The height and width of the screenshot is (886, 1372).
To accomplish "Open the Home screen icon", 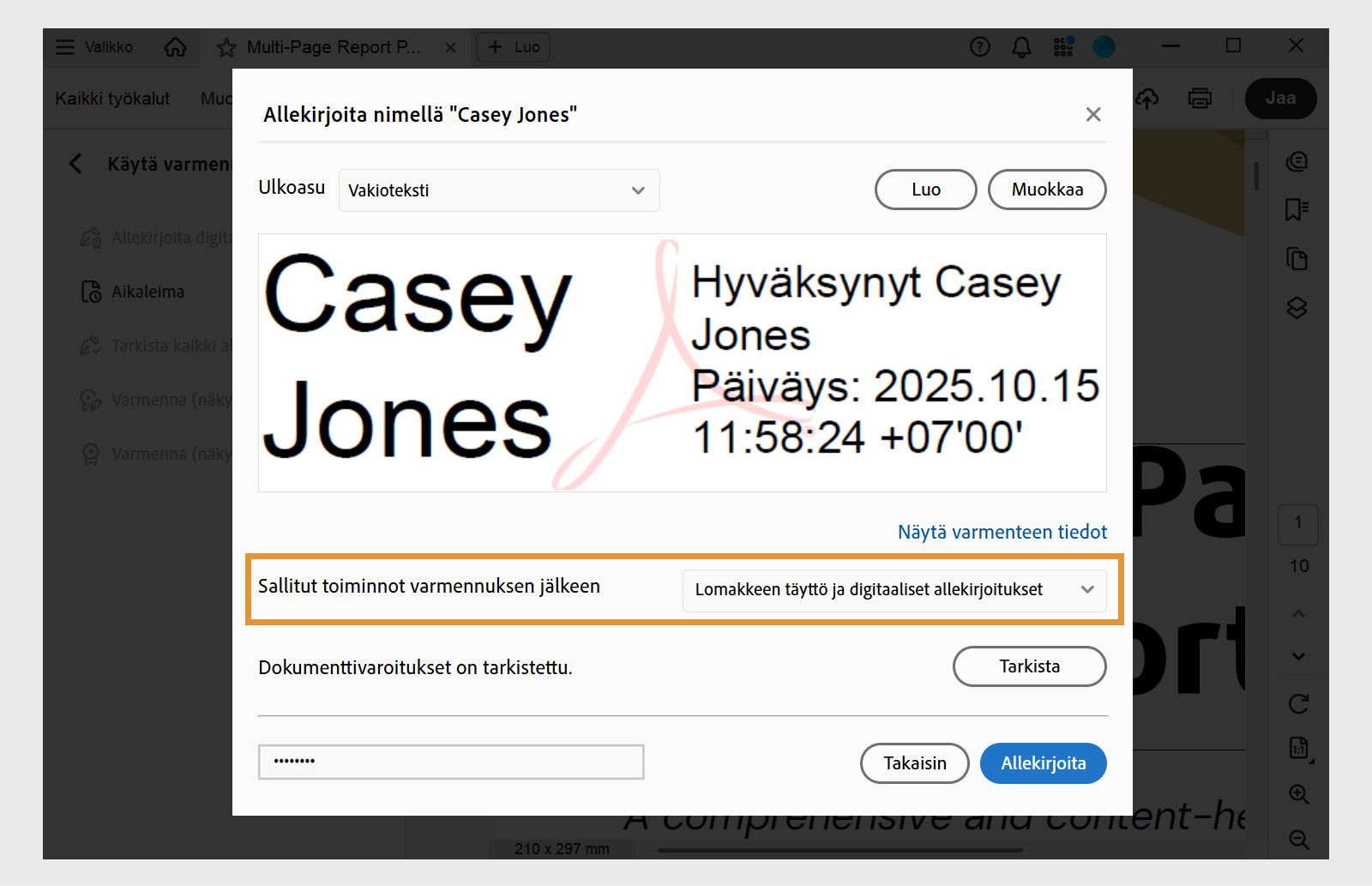I will pyautogui.click(x=175, y=47).
